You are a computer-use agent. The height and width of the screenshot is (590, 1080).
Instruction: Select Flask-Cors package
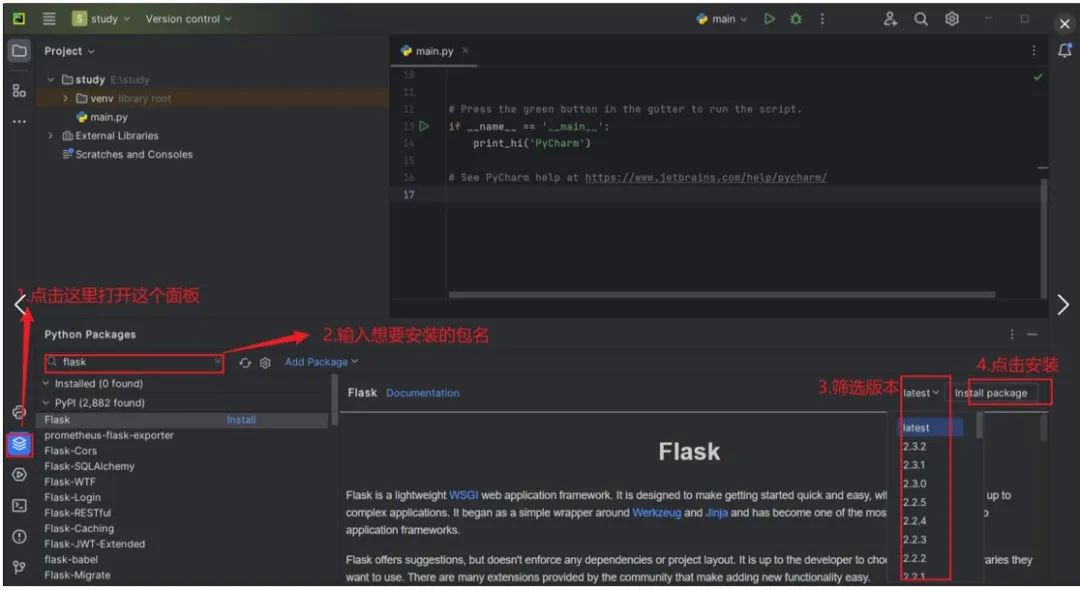(70, 451)
